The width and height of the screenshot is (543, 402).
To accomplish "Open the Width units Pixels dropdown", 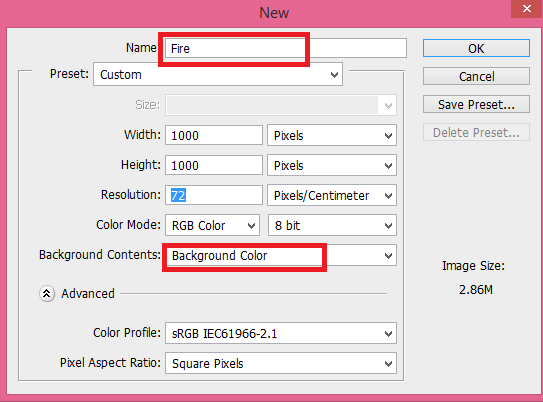I will pos(332,135).
